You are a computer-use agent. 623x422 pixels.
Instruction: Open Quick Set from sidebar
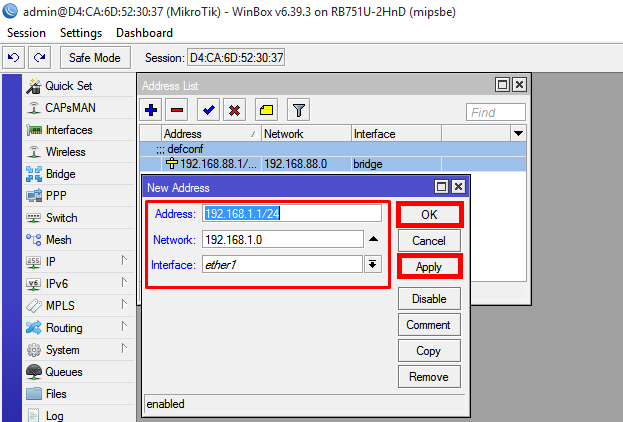coord(79,86)
